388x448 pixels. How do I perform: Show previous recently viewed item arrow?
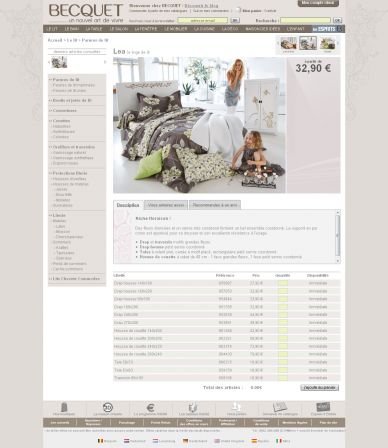point(49,62)
